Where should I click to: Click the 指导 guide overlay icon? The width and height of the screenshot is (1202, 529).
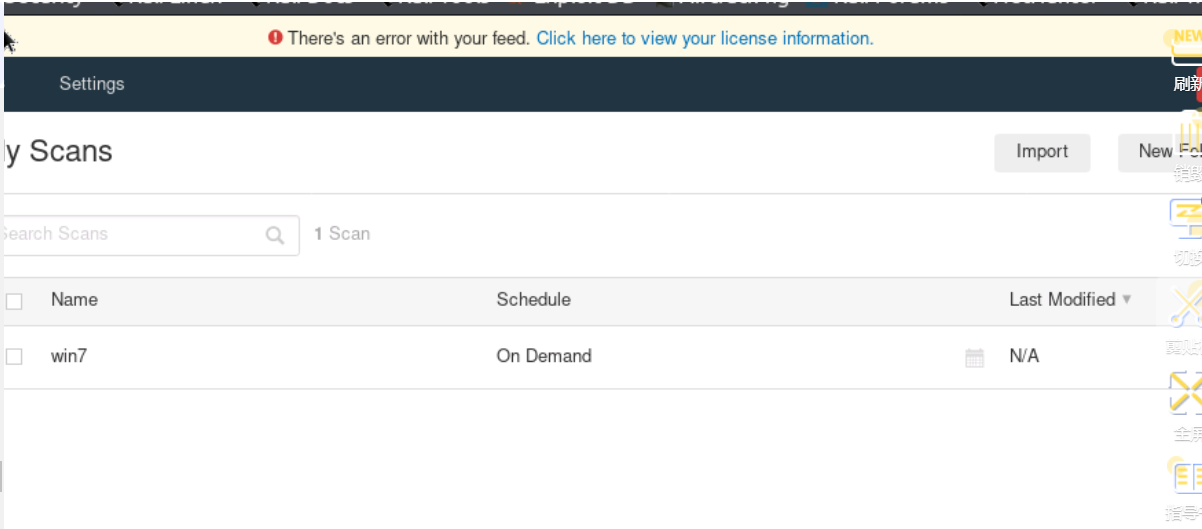(x=1186, y=477)
